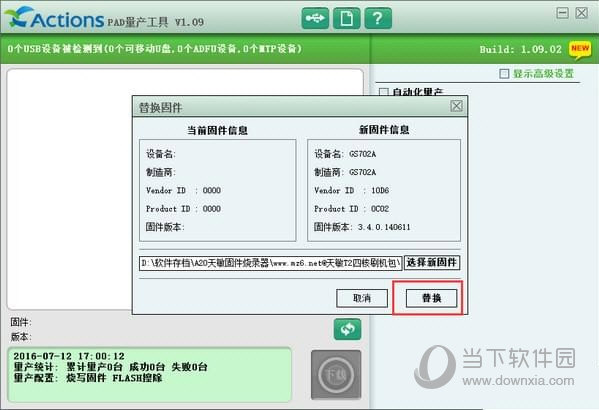Image resolution: width=599 pixels, height=410 pixels.
Task: Click the USB device detection status text
Action: click(x=155, y=49)
